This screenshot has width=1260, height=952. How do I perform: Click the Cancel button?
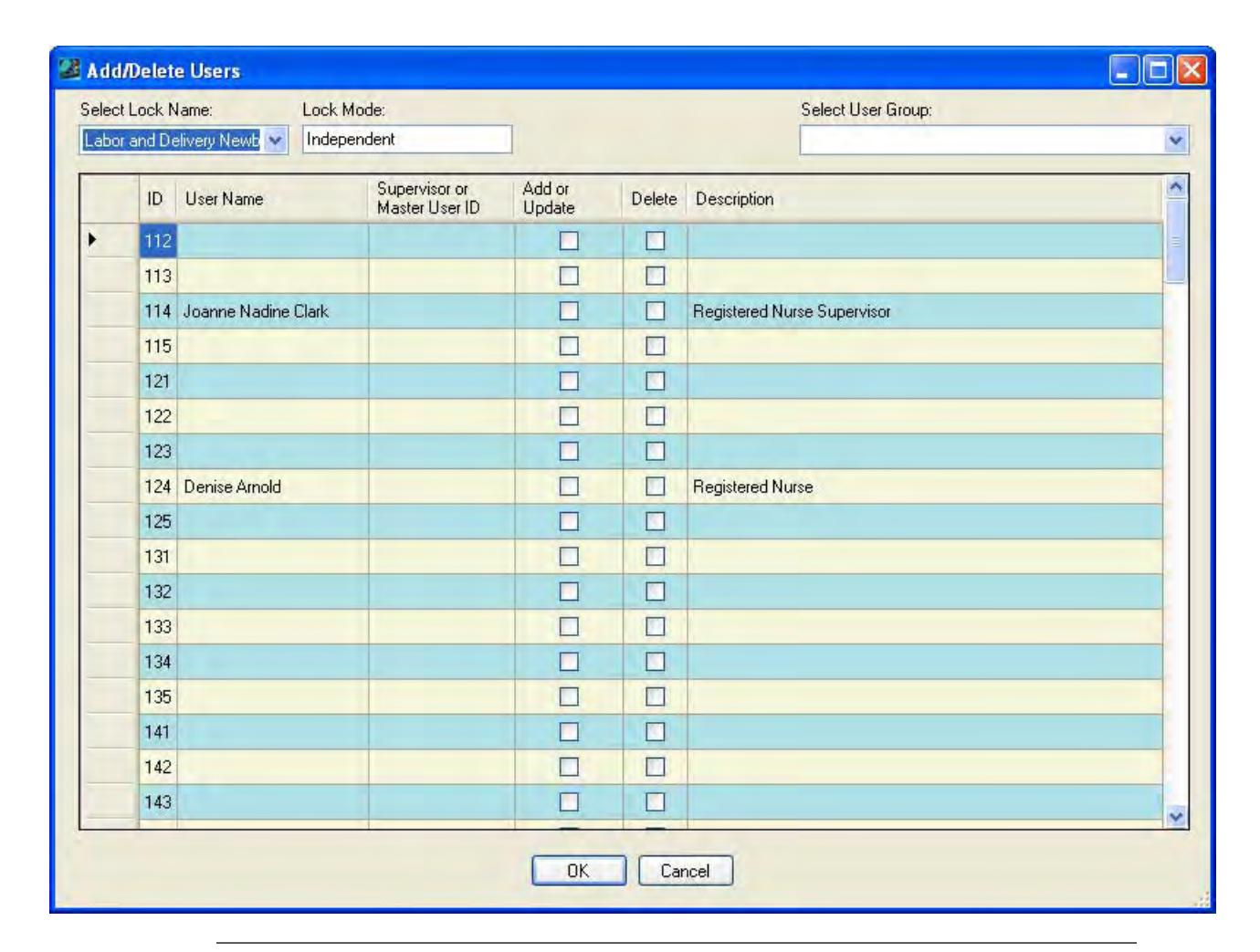point(685,871)
